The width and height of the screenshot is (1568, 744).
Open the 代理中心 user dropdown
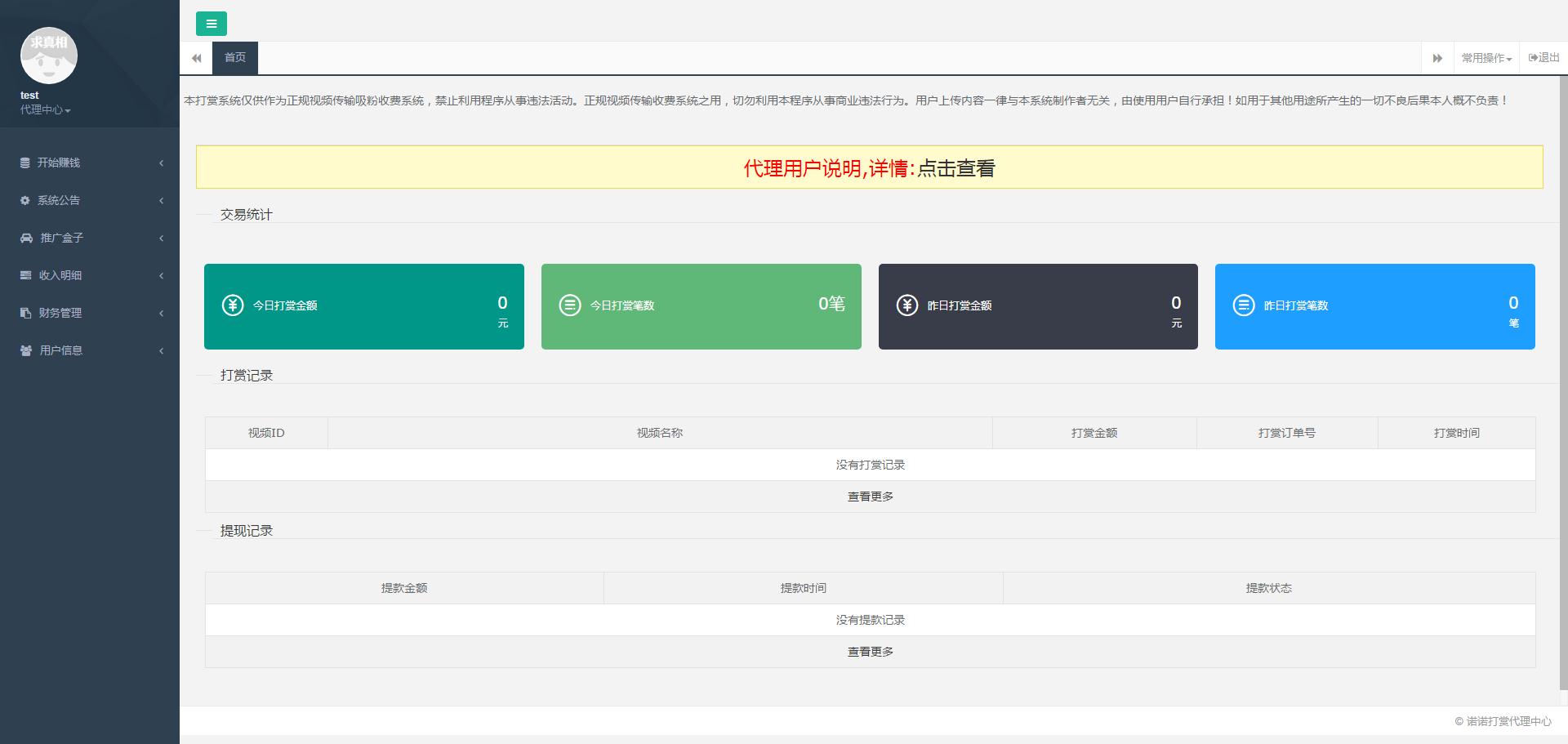pyautogui.click(x=46, y=109)
